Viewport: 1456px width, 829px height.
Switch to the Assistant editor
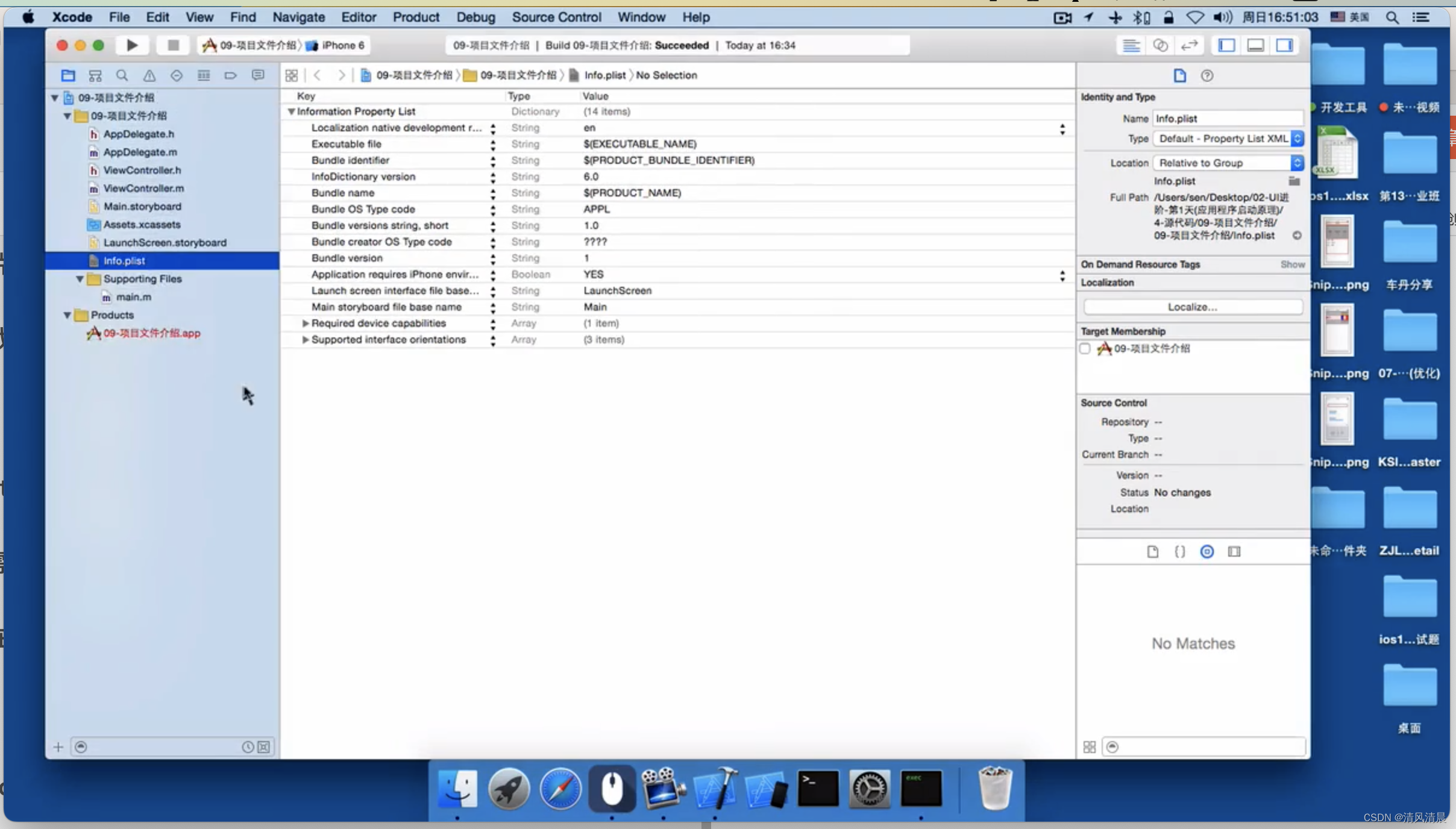click(1160, 45)
